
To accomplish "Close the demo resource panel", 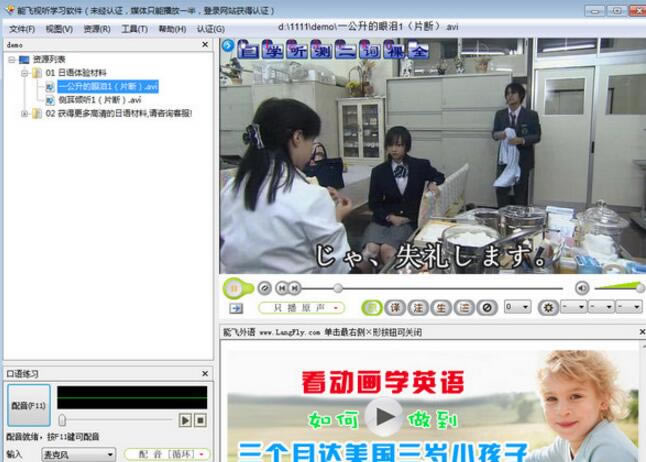I will point(205,45).
